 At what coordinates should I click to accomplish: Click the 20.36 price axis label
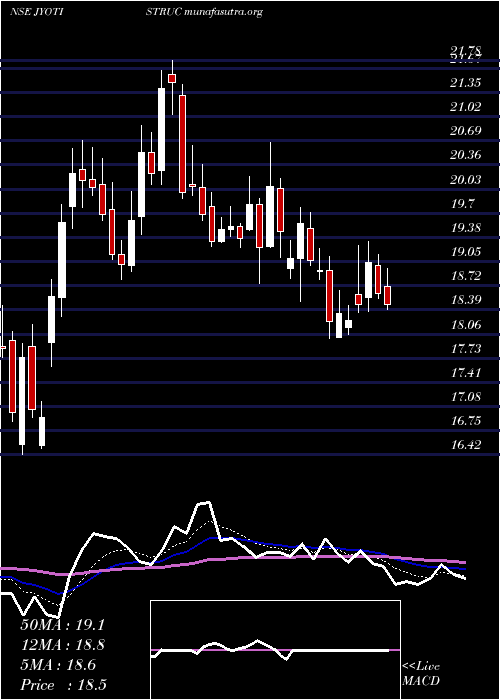point(466,155)
